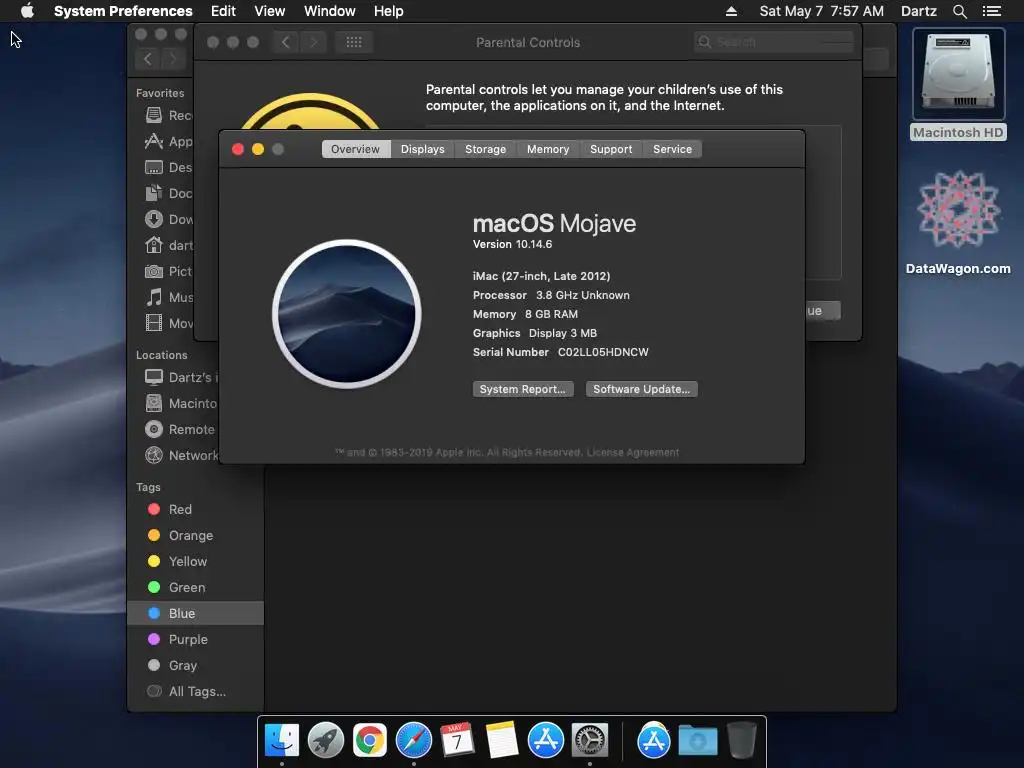
Task: Click the date and time in menu bar
Action: coord(822,11)
